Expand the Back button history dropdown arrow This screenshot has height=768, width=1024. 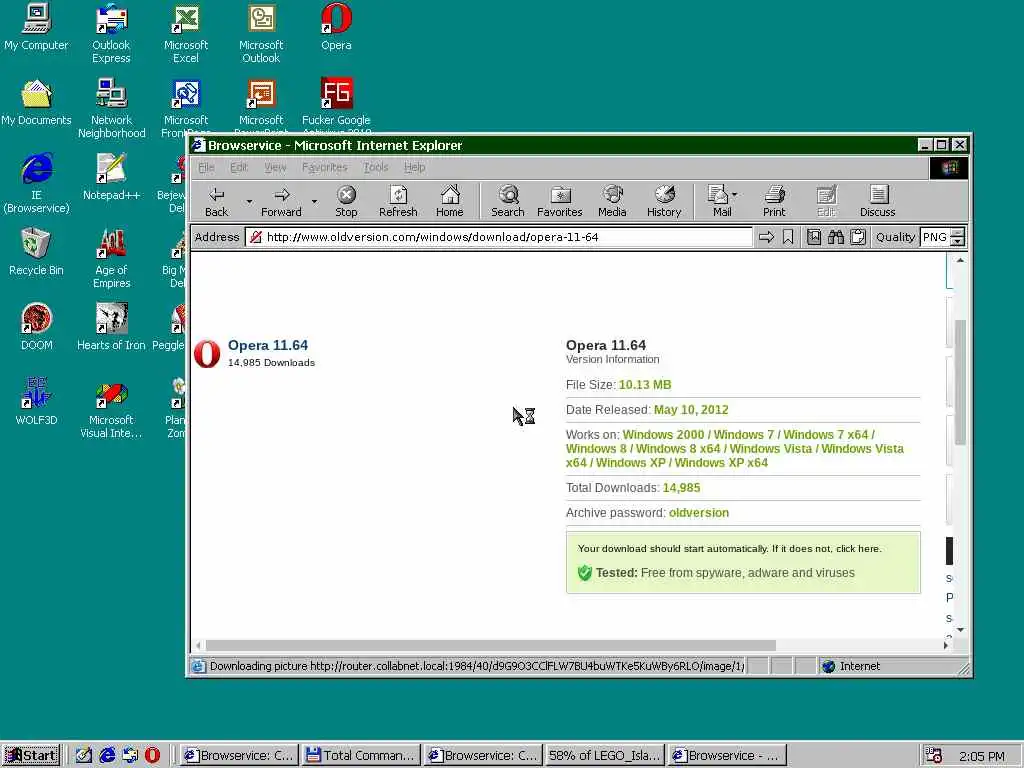[249, 201]
